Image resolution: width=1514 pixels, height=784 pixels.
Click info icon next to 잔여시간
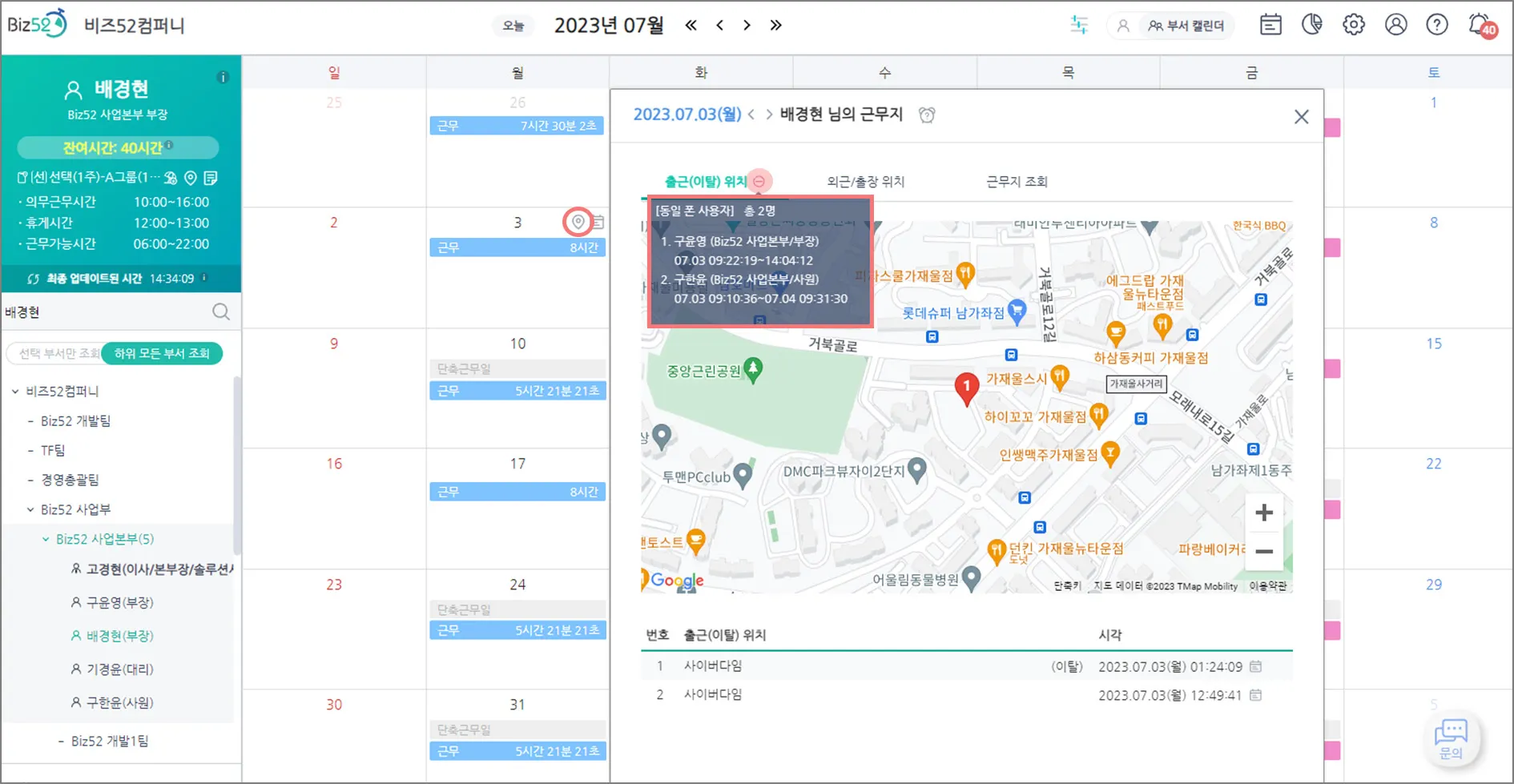pos(169,146)
